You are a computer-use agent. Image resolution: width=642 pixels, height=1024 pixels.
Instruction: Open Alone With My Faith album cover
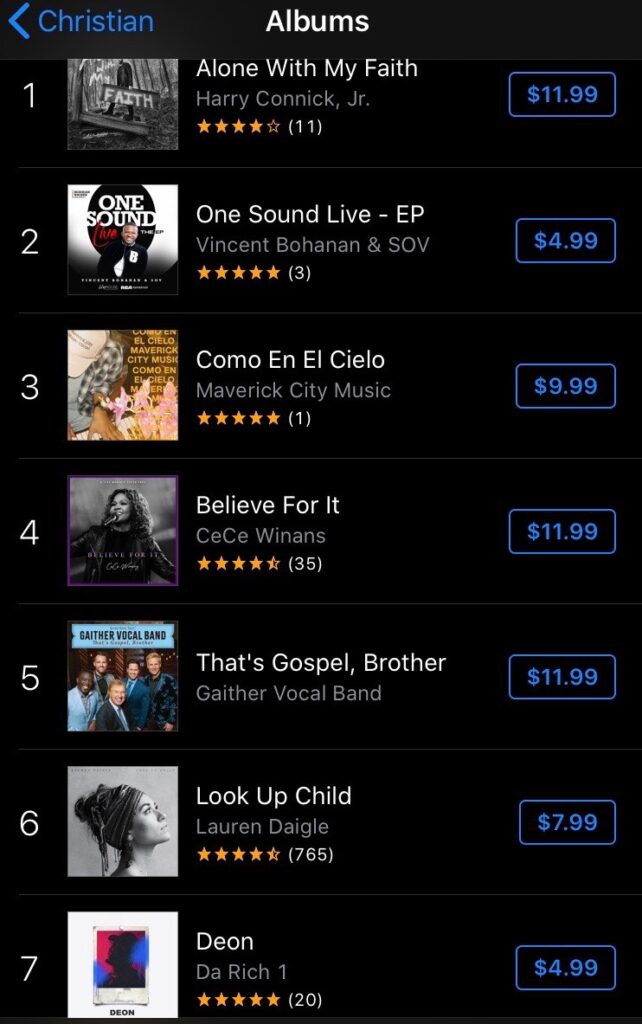[123, 105]
